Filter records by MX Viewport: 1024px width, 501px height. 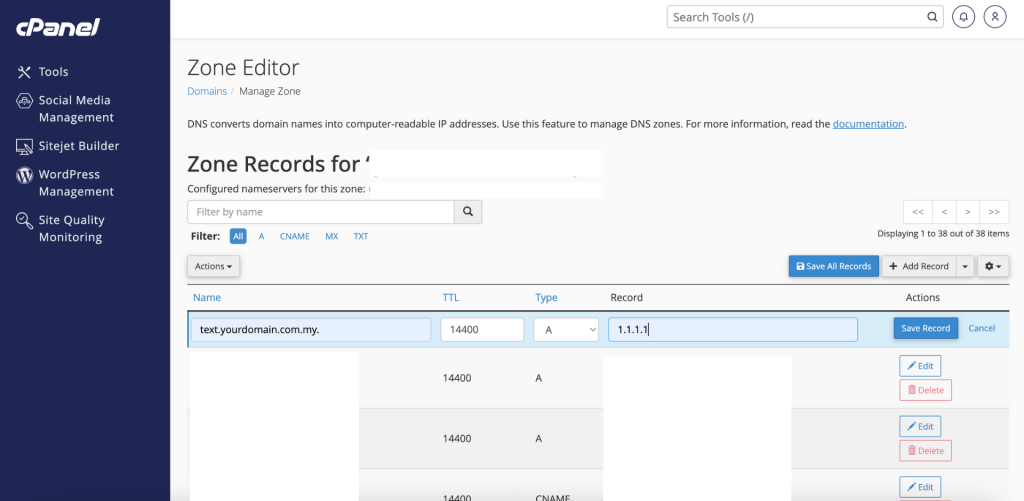(x=332, y=236)
